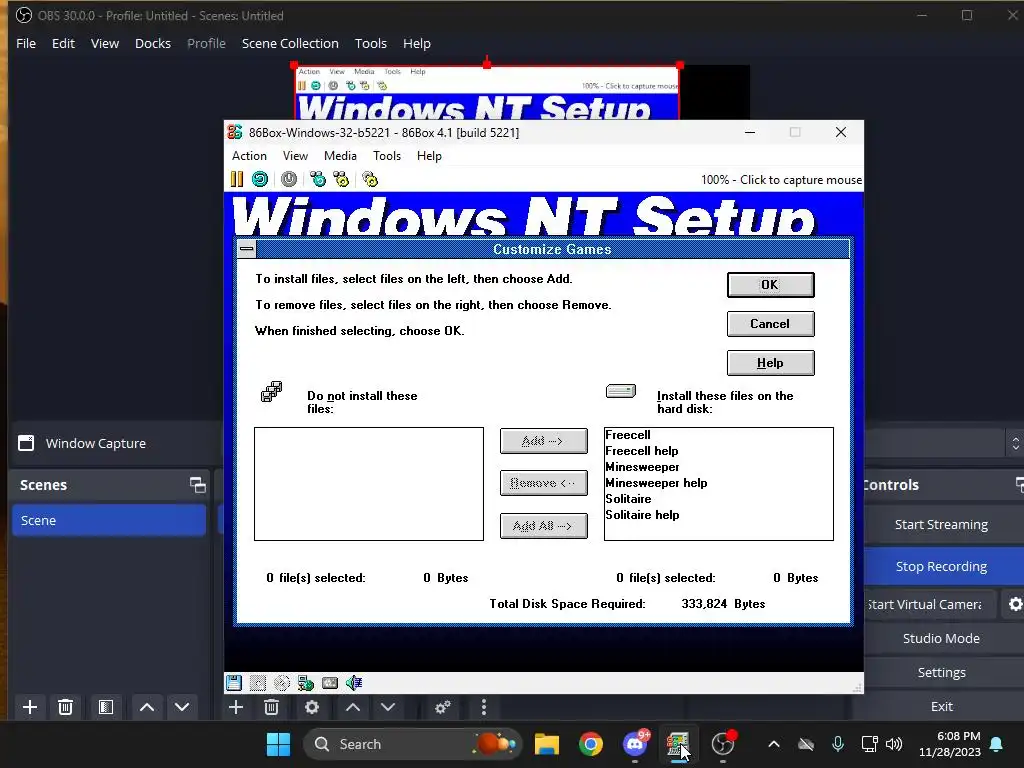
Task: Pause emulation with 86Box pause icon
Action: (x=236, y=179)
